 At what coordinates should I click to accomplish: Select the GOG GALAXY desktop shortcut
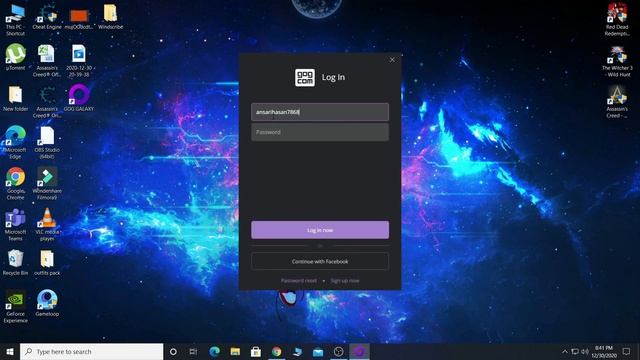[79, 98]
